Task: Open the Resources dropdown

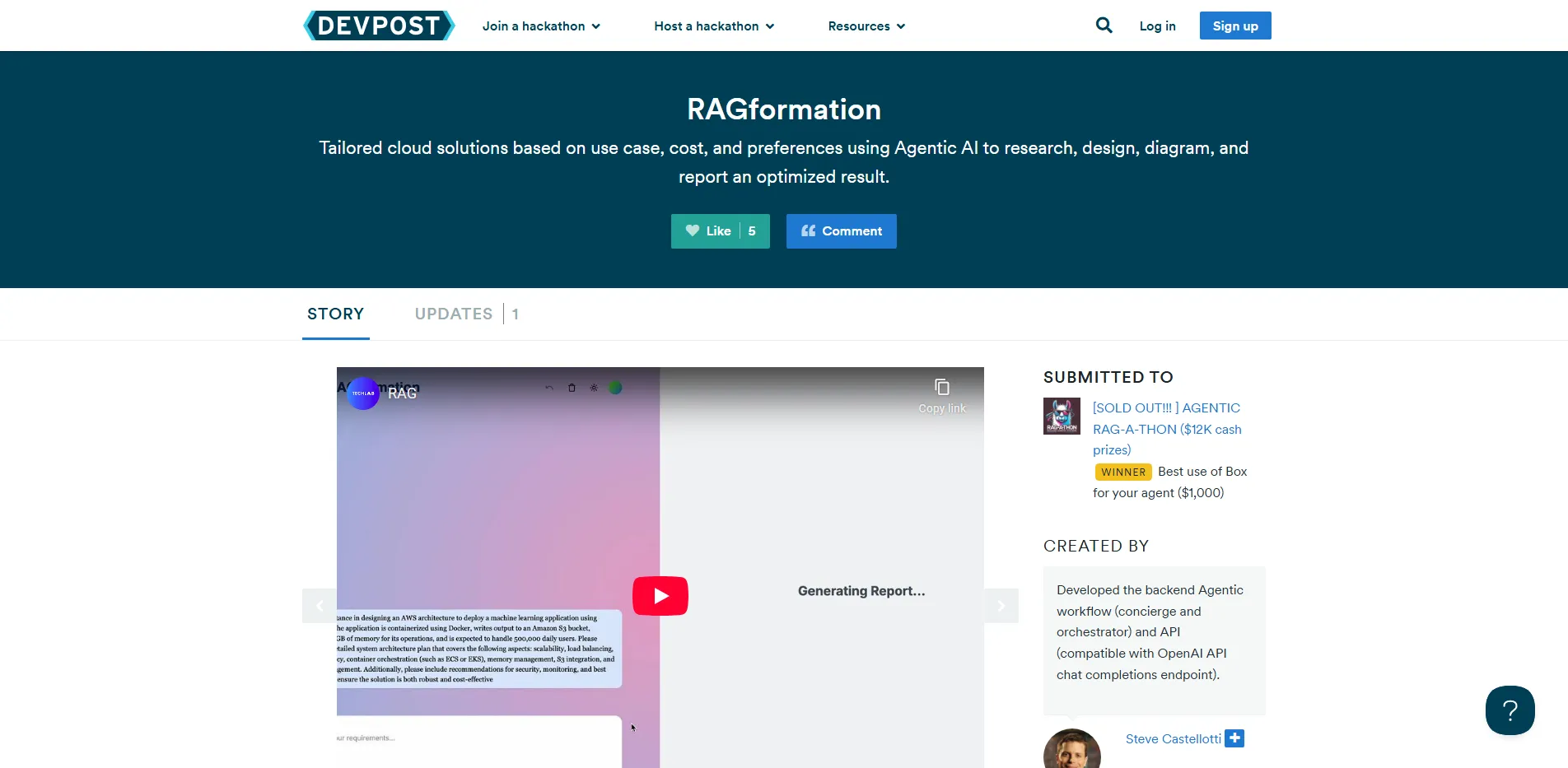Action: (x=866, y=26)
